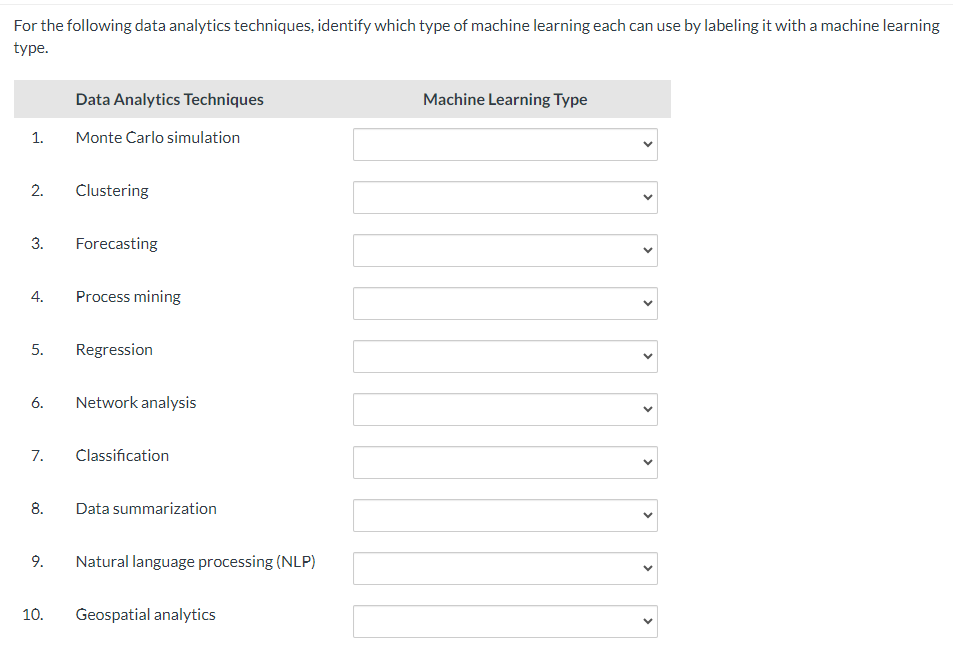Viewport: 953px width, 652px height.
Task: Open the dropdown next to Clustering
Action: tap(504, 197)
